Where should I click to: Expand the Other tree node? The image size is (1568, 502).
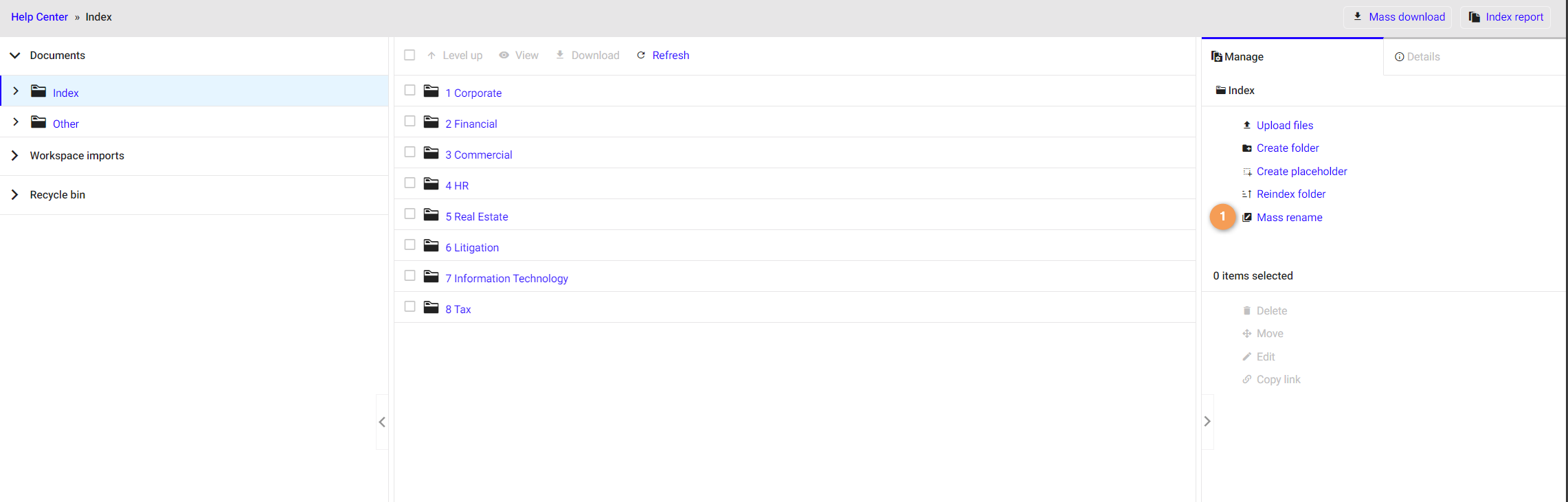pos(15,122)
